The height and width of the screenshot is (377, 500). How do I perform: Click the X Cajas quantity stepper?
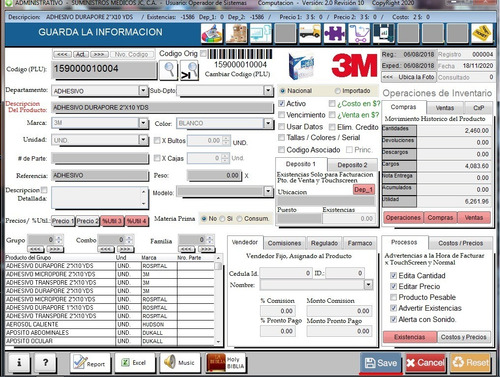226,158
